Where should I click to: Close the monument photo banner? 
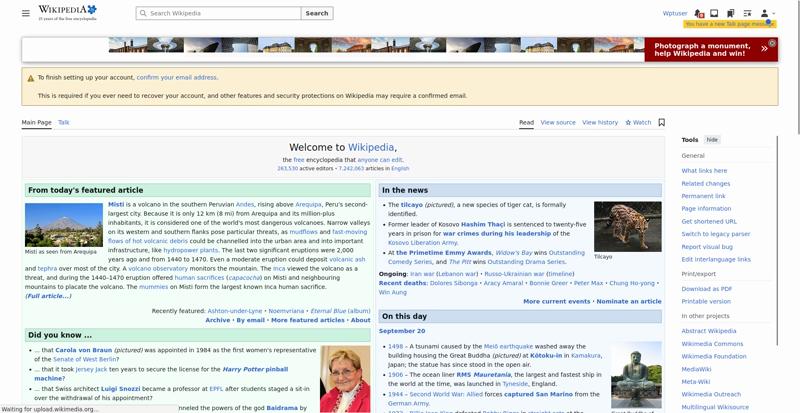pyautogui.click(x=772, y=43)
